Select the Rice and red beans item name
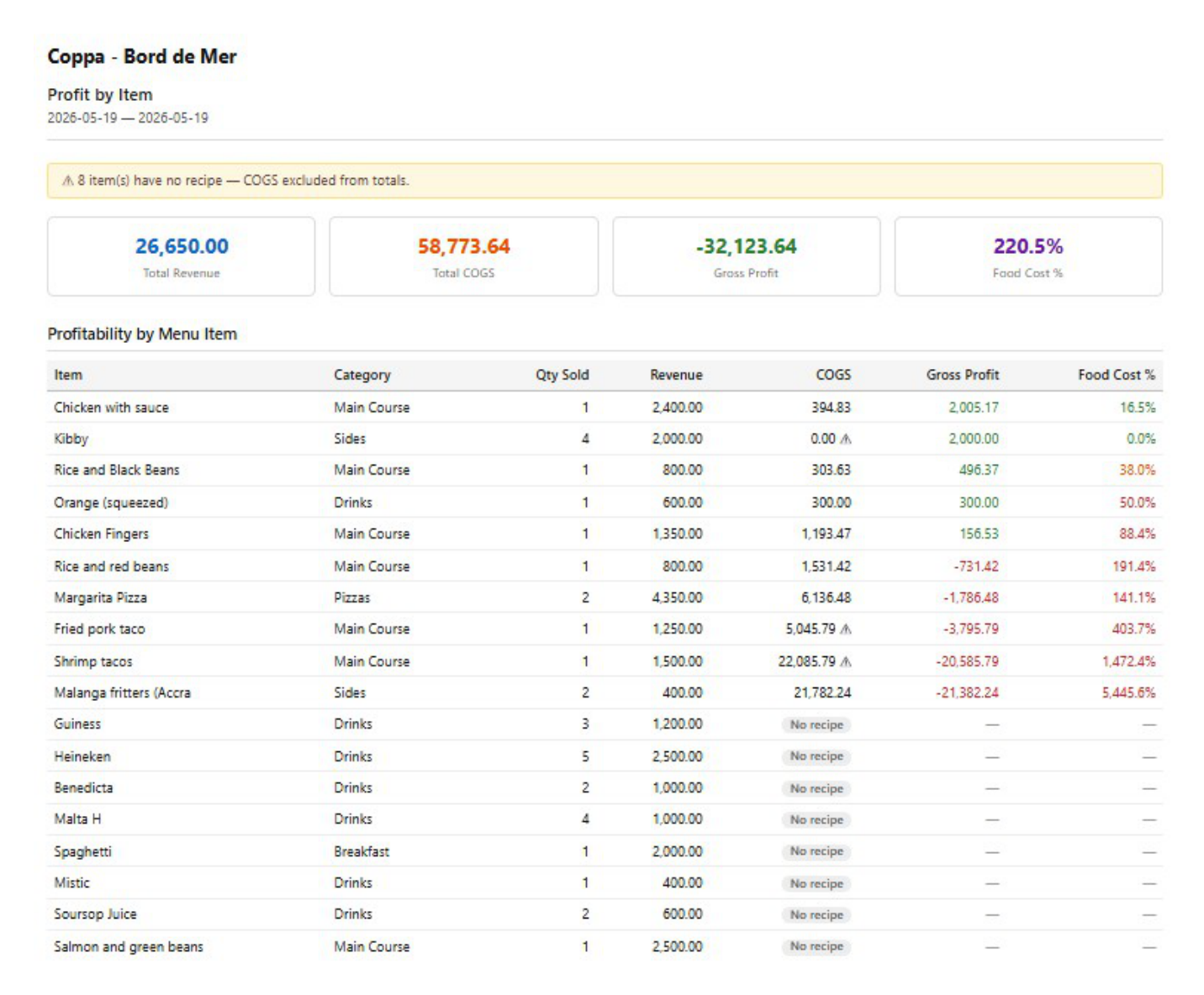Screen dimensions: 1204x995 111,566
